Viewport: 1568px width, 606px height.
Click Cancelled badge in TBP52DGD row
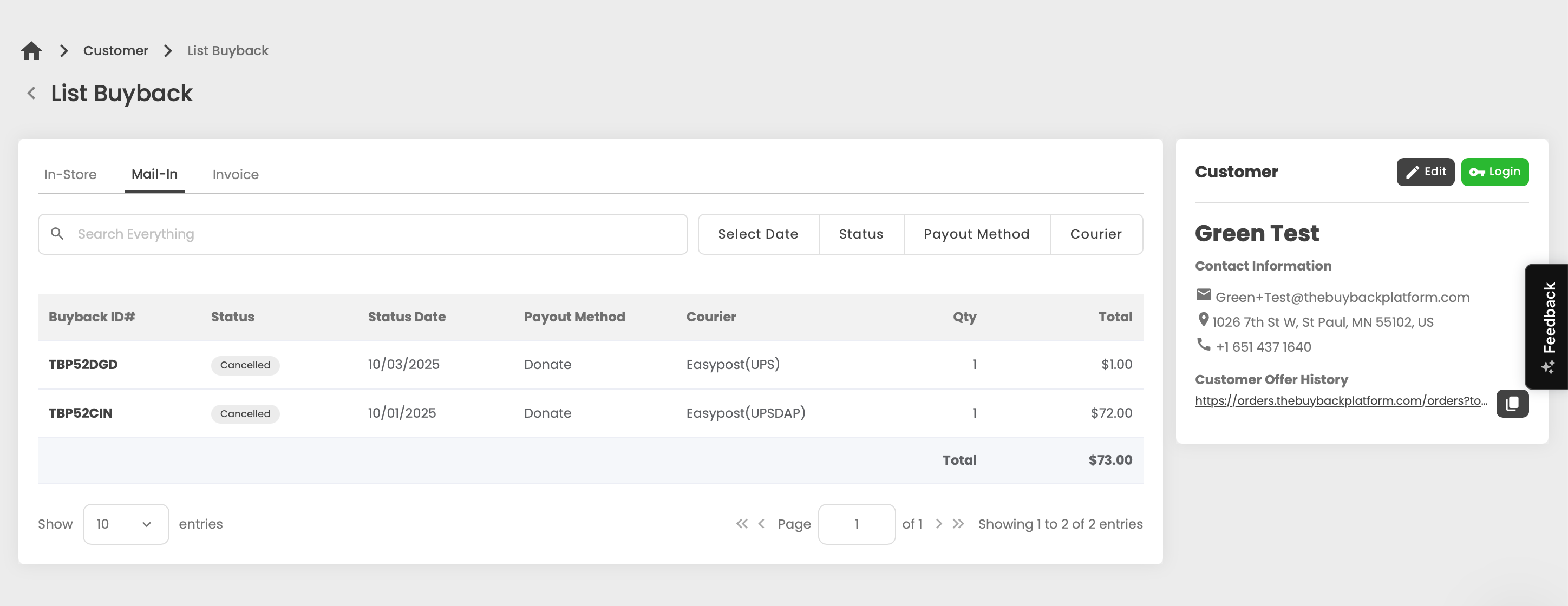[x=245, y=365]
